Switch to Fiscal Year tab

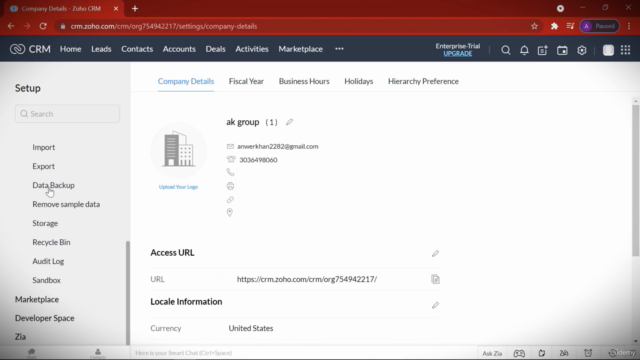[x=246, y=81]
